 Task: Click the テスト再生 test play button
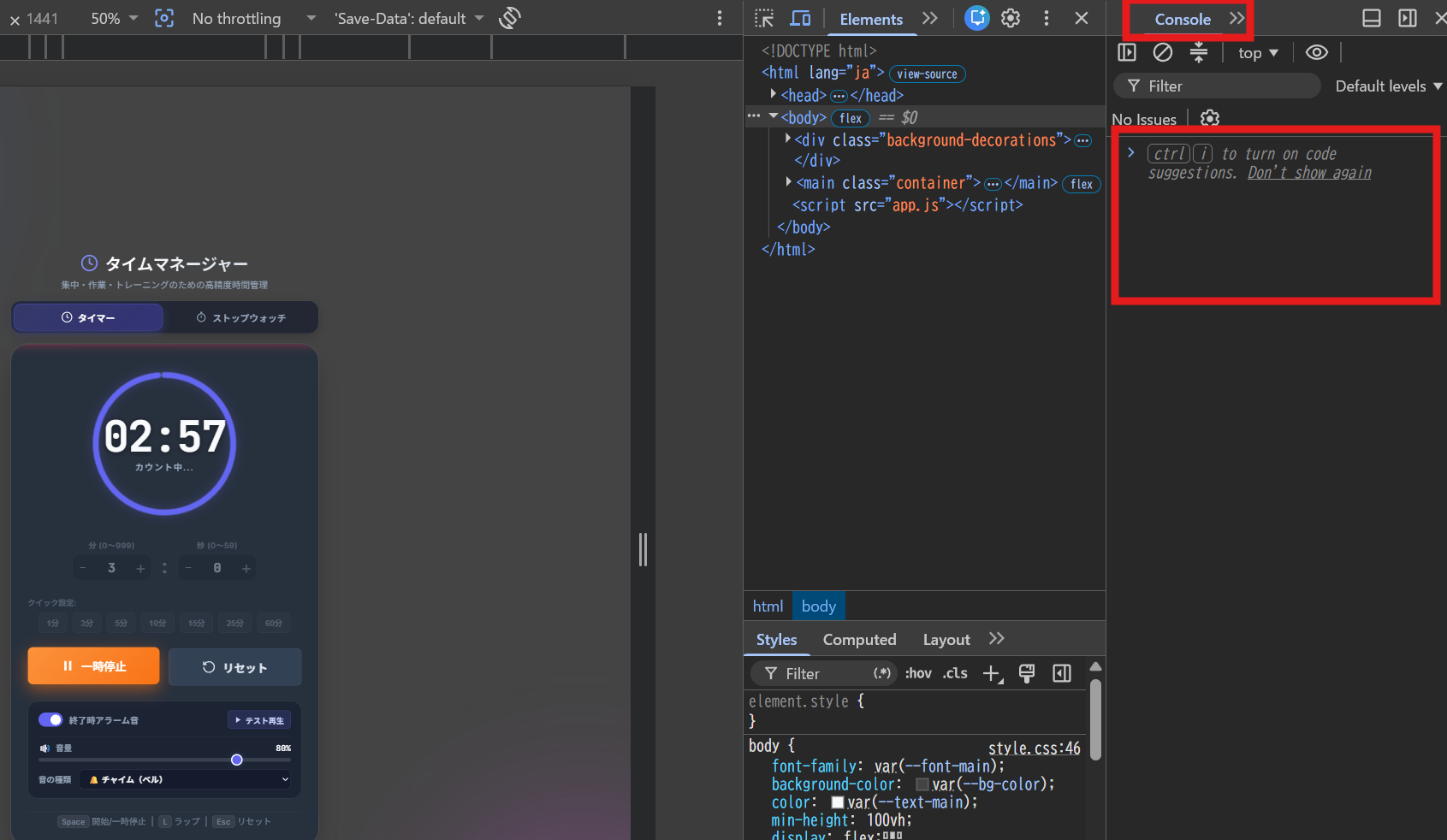(x=259, y=720)
